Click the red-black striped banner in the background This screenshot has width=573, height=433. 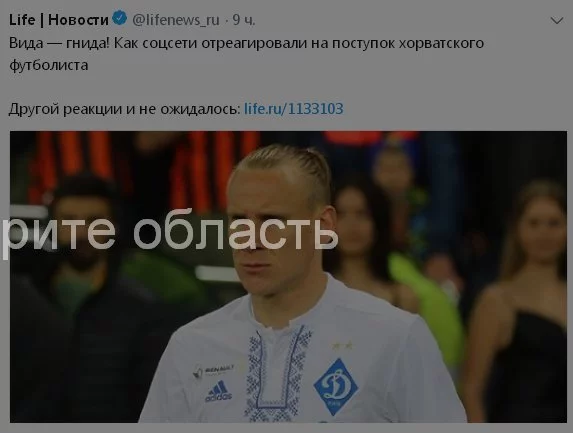click(144, 161)
